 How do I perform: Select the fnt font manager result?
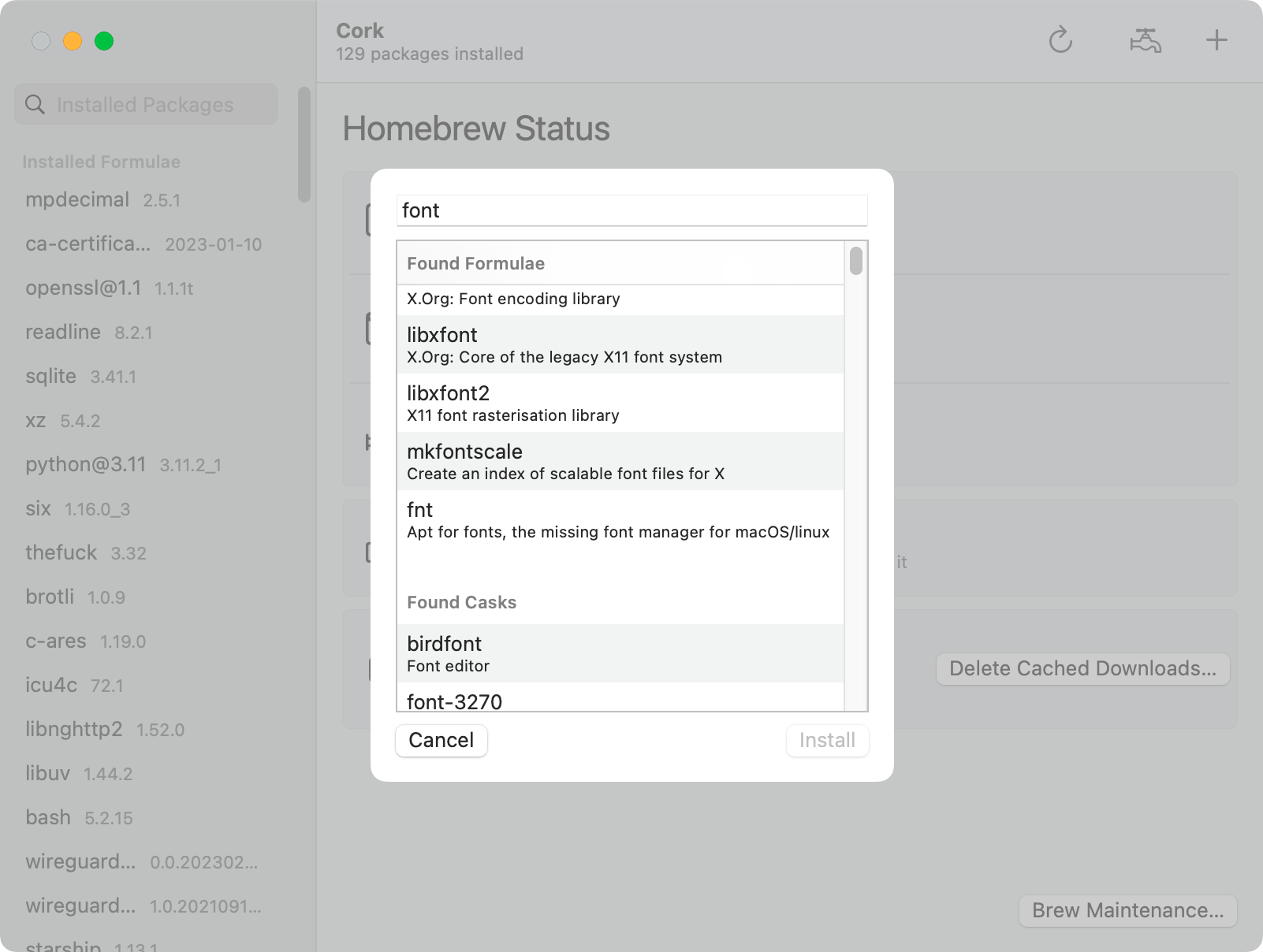(x=552, y=520)
